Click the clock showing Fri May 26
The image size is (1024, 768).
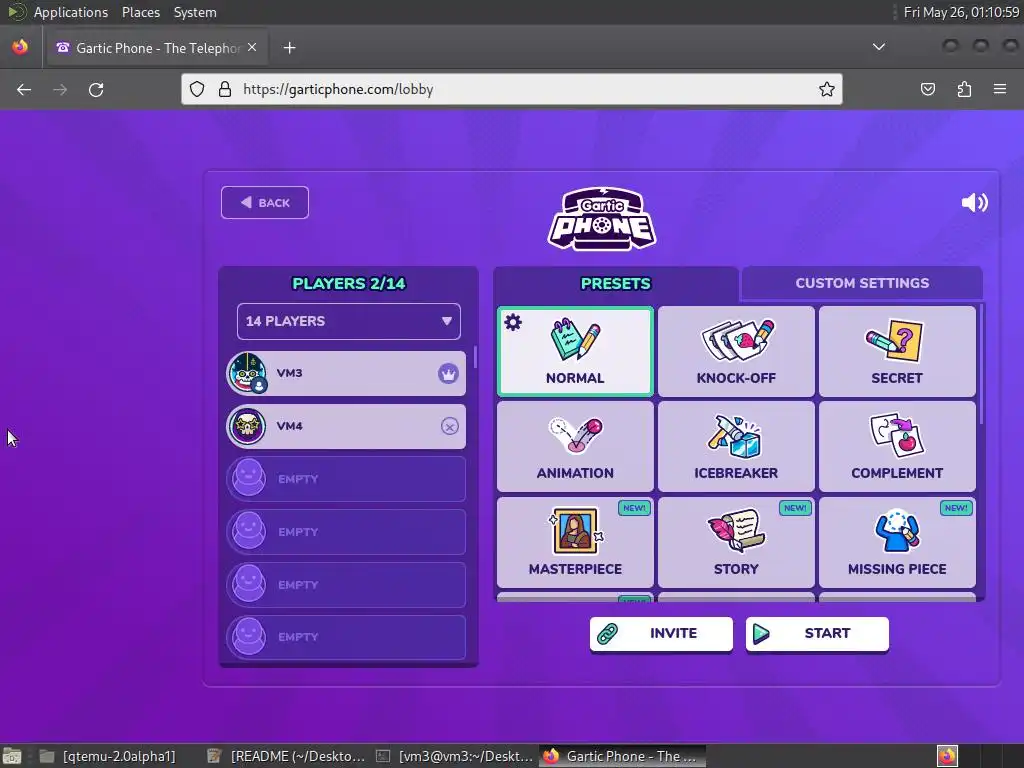click(x=961, y=12)
